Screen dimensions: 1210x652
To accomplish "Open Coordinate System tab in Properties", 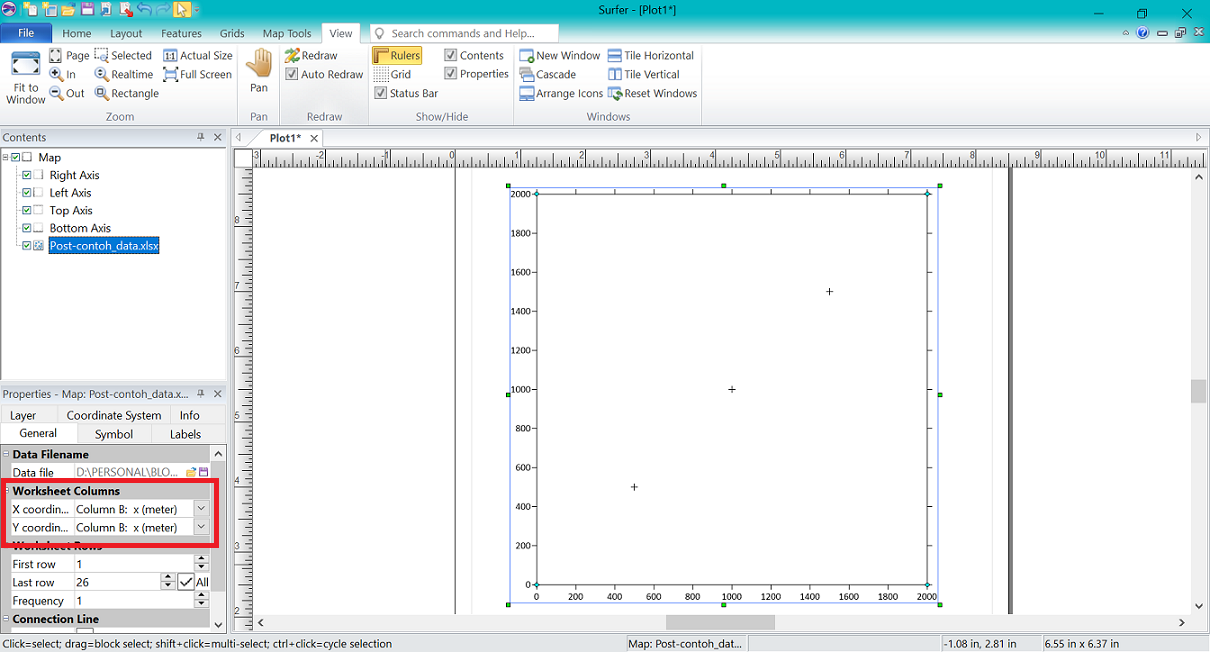I will coord(114,415).
